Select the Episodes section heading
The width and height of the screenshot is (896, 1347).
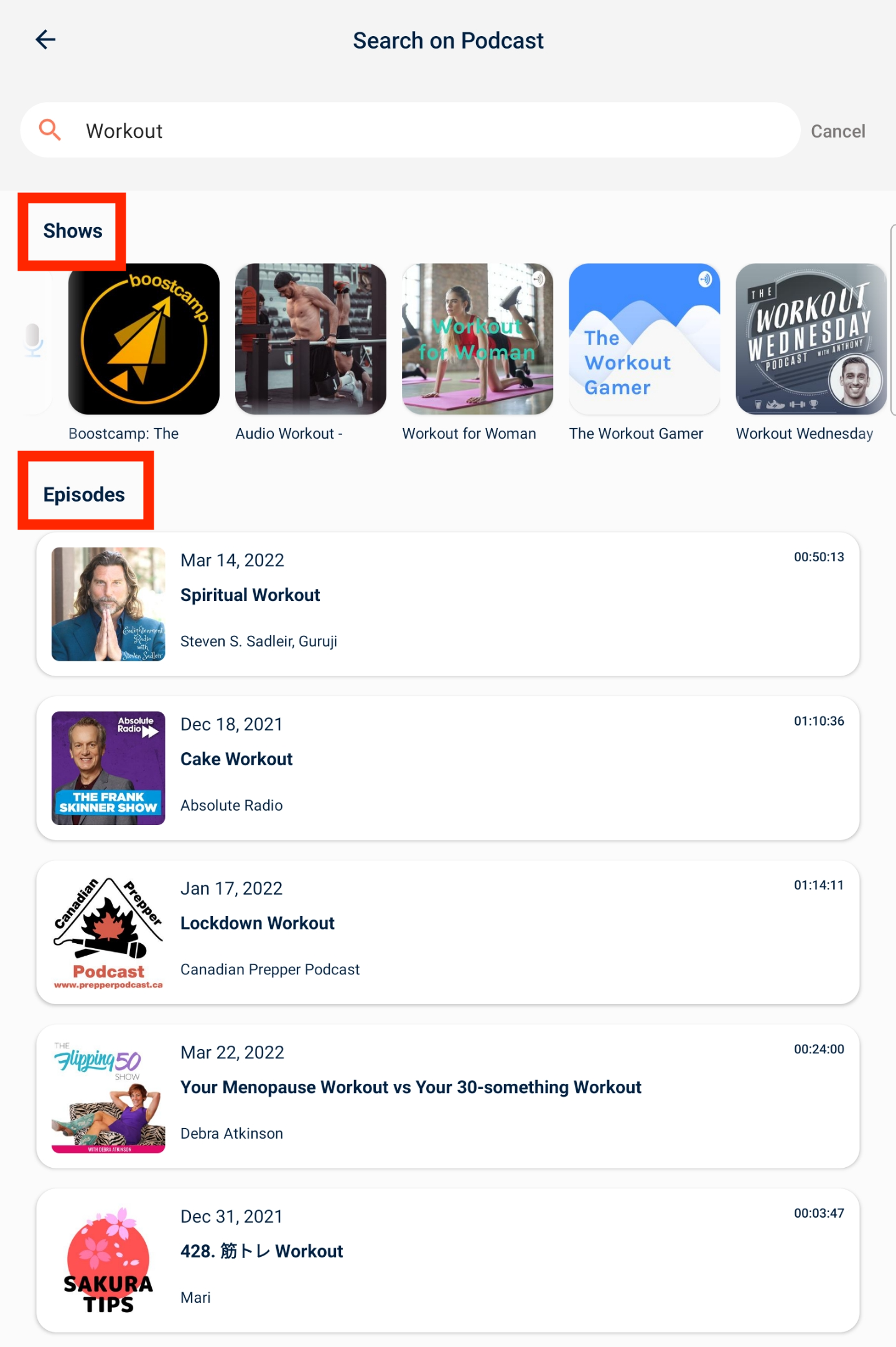[84, 495]
